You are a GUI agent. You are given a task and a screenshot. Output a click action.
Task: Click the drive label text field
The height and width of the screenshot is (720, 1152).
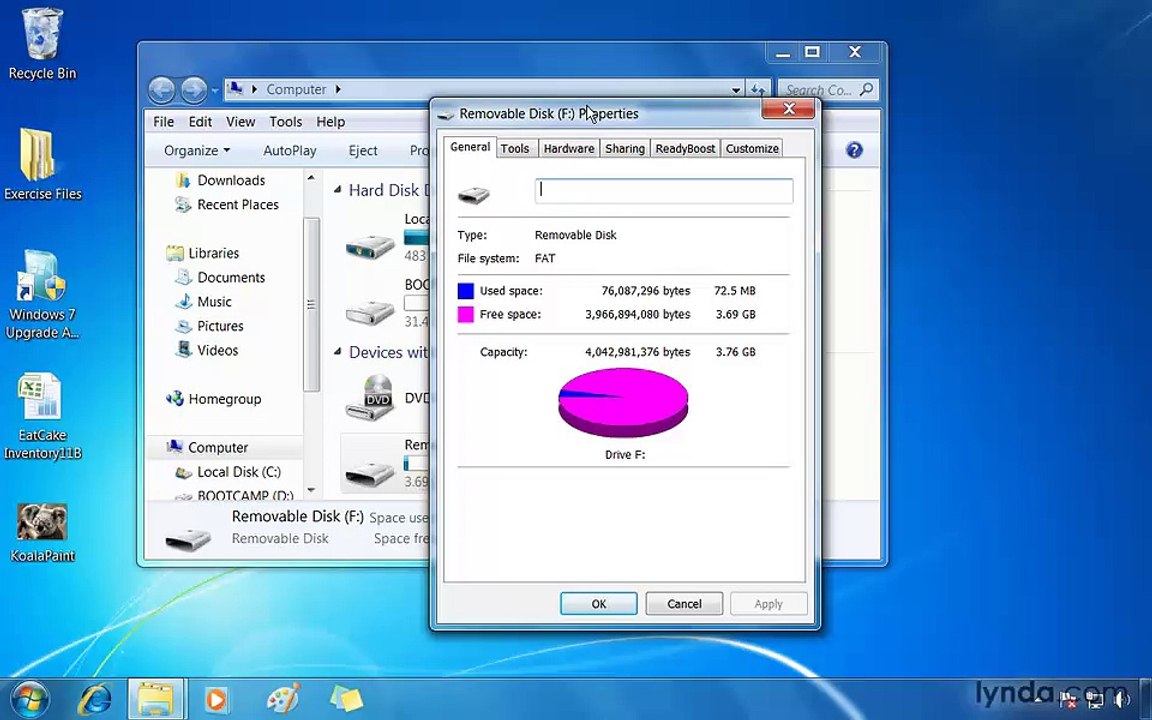point(664,191)
